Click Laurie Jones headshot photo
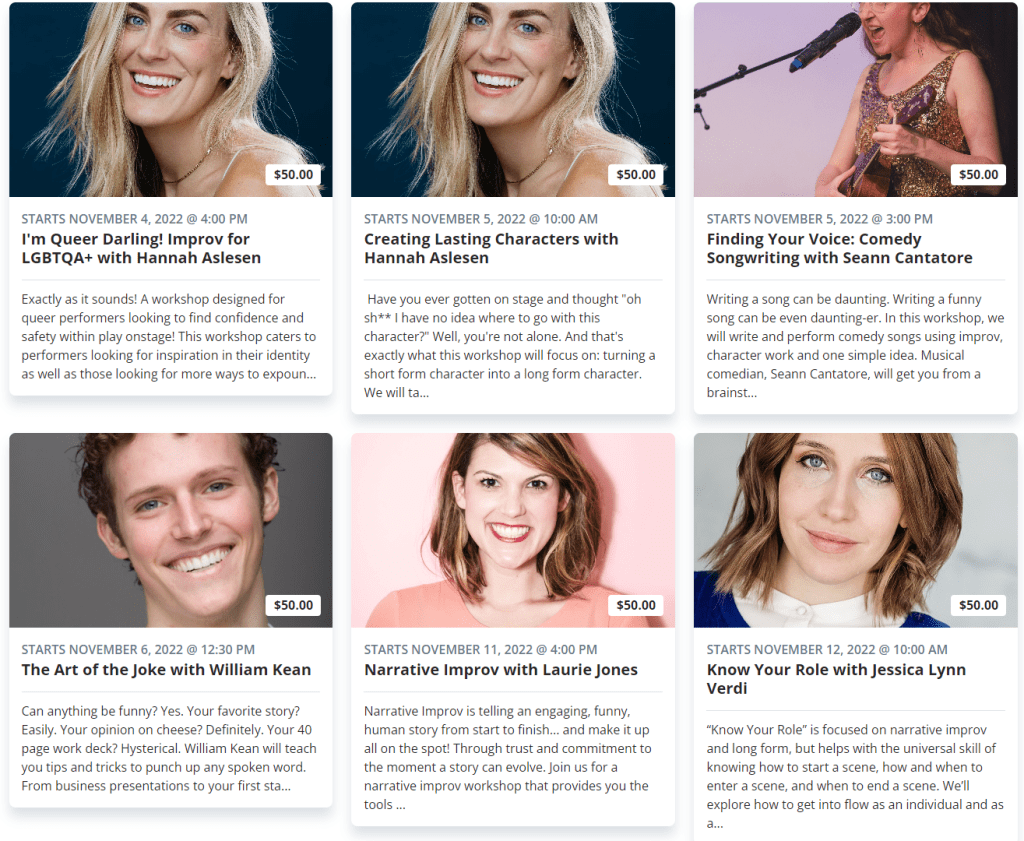Screen dimensions: 1024x841 [x=513, y=530]
